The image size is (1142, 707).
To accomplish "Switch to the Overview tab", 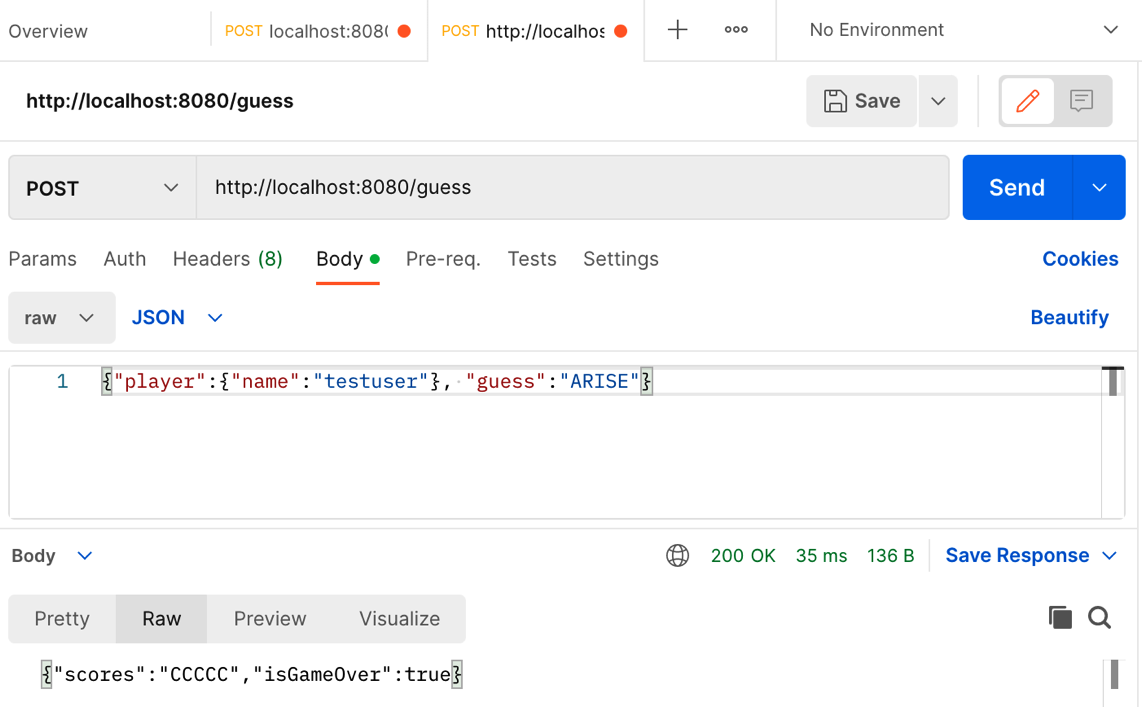I will click(48, 31).
